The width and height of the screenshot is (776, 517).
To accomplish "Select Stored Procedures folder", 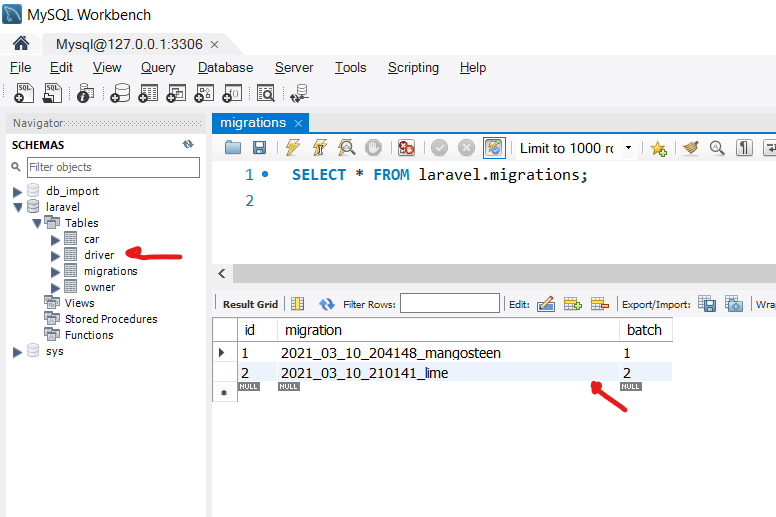I will 111,319.
